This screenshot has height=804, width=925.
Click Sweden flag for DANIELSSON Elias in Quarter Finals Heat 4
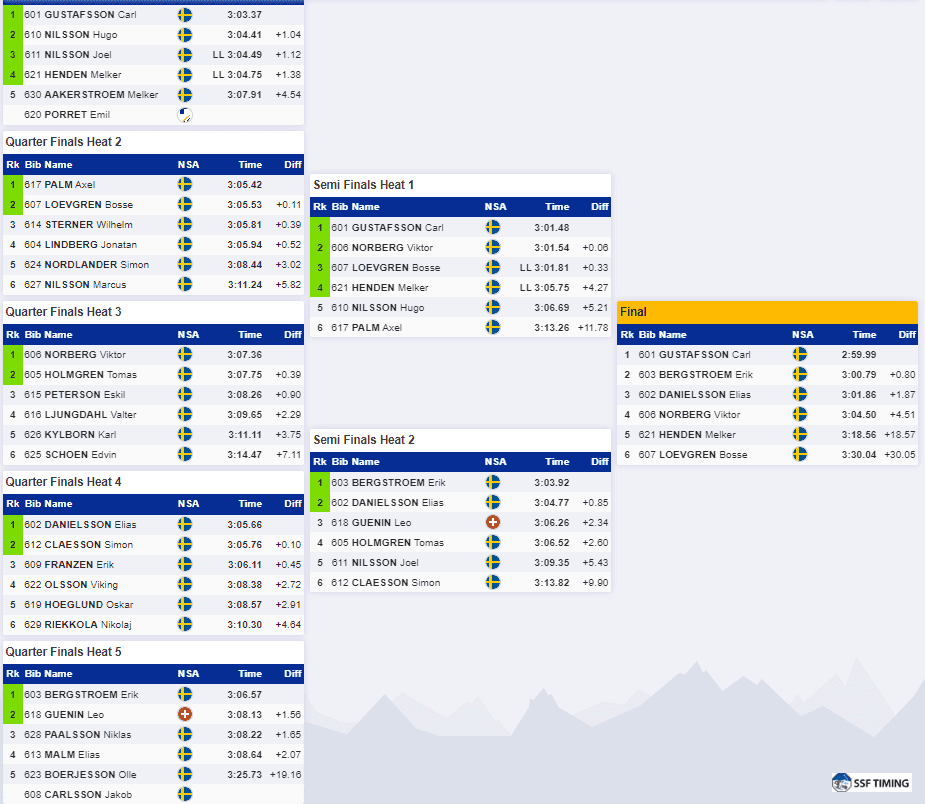coord(185,524)
